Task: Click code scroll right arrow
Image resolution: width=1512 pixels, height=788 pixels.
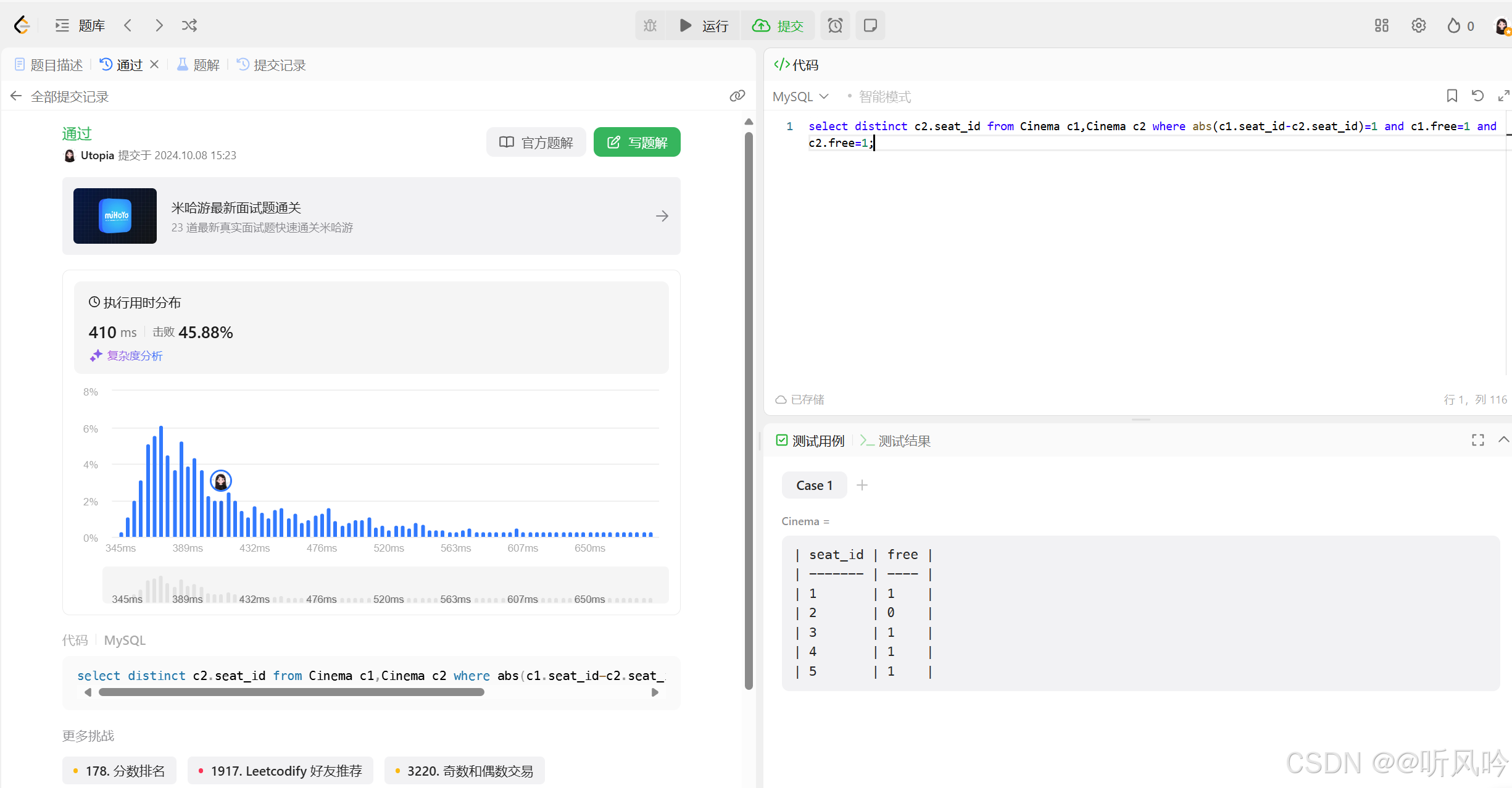Action: click(655, 692)
